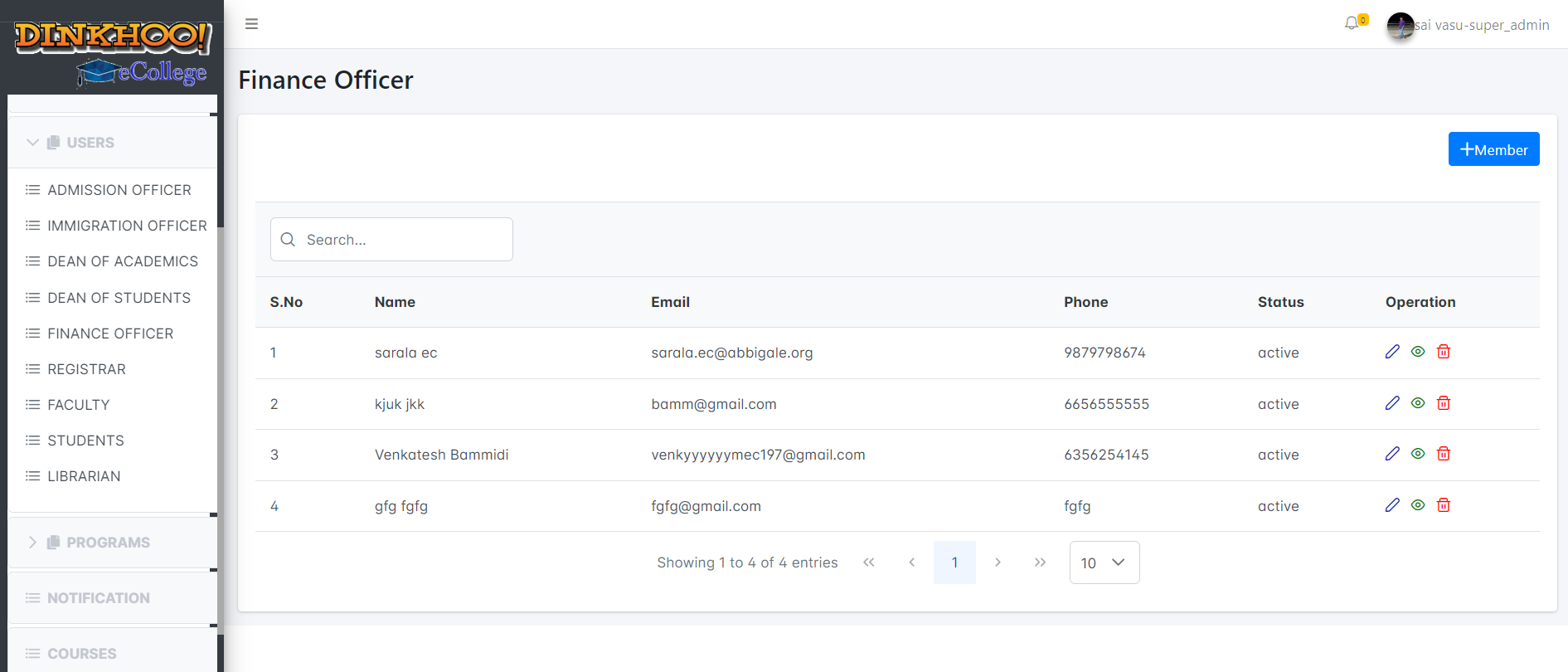The width and height of the screenshot is (1568, 672).
Task: Edit Venkatesh Bammidi with pencil icon
Action: click(x=1392, y=454)
